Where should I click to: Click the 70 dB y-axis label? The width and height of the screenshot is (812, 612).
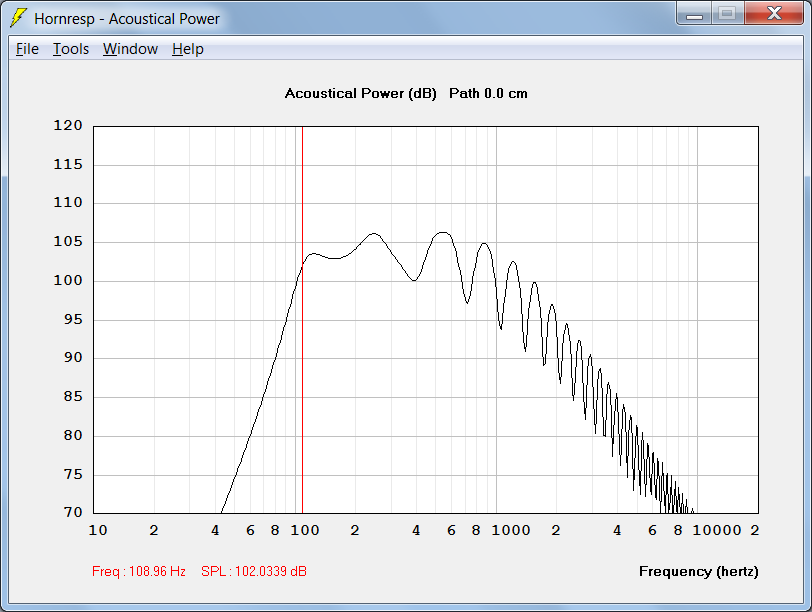coord(73,512)
